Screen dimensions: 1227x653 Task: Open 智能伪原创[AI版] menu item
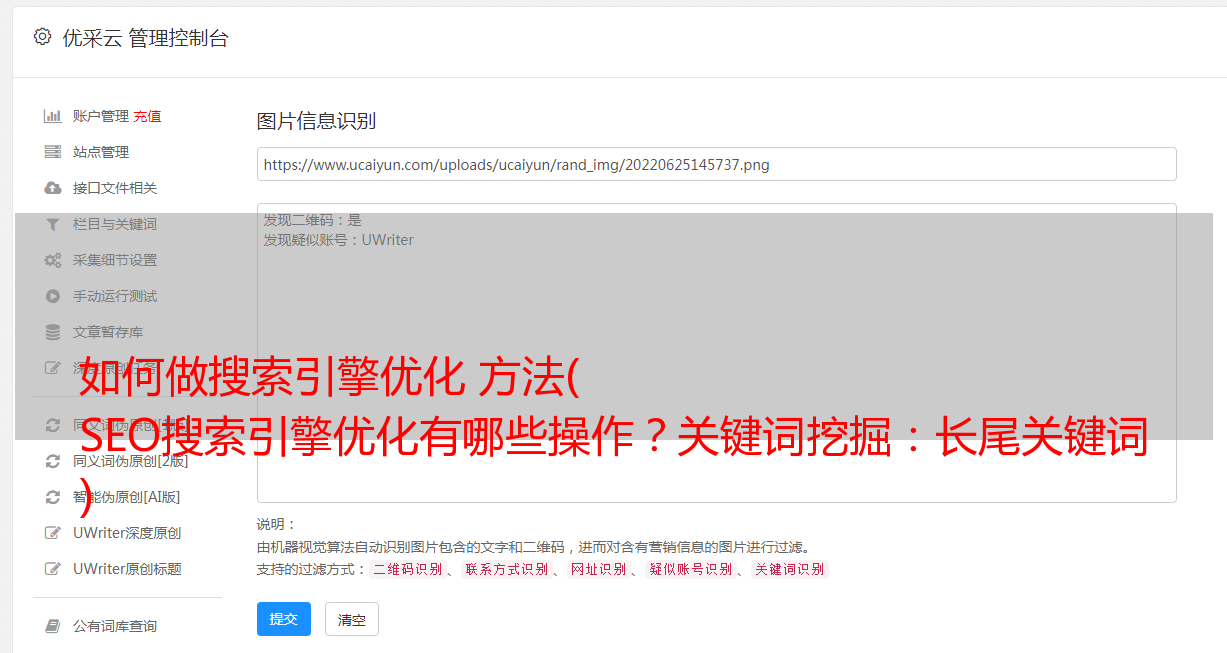(126, 497)
